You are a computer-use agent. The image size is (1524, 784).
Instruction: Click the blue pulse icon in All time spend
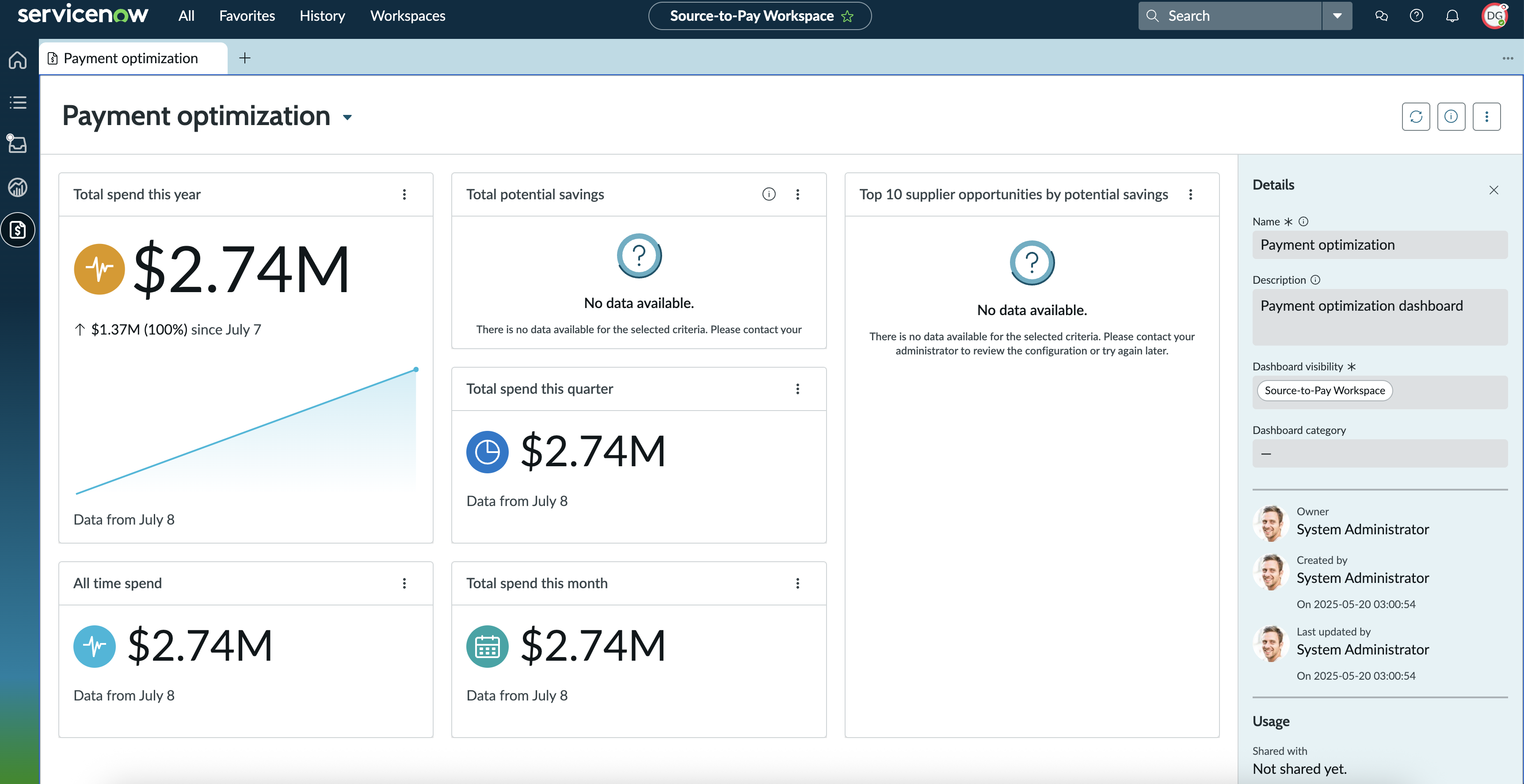coord(94,647)
